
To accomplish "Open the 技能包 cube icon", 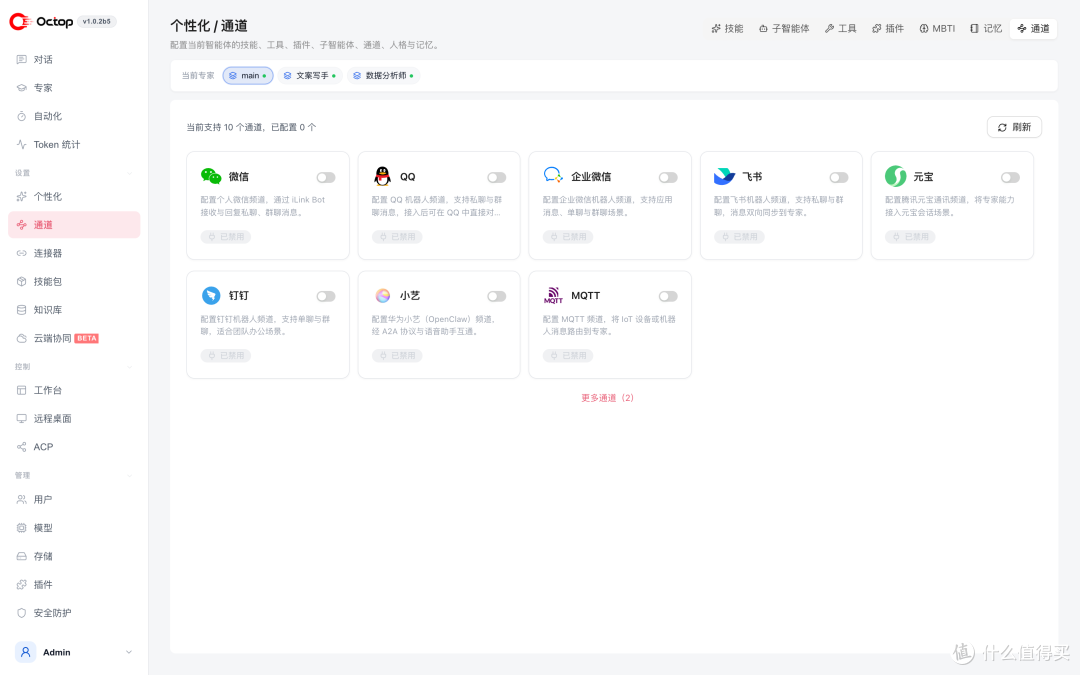I will pos(21,282).
